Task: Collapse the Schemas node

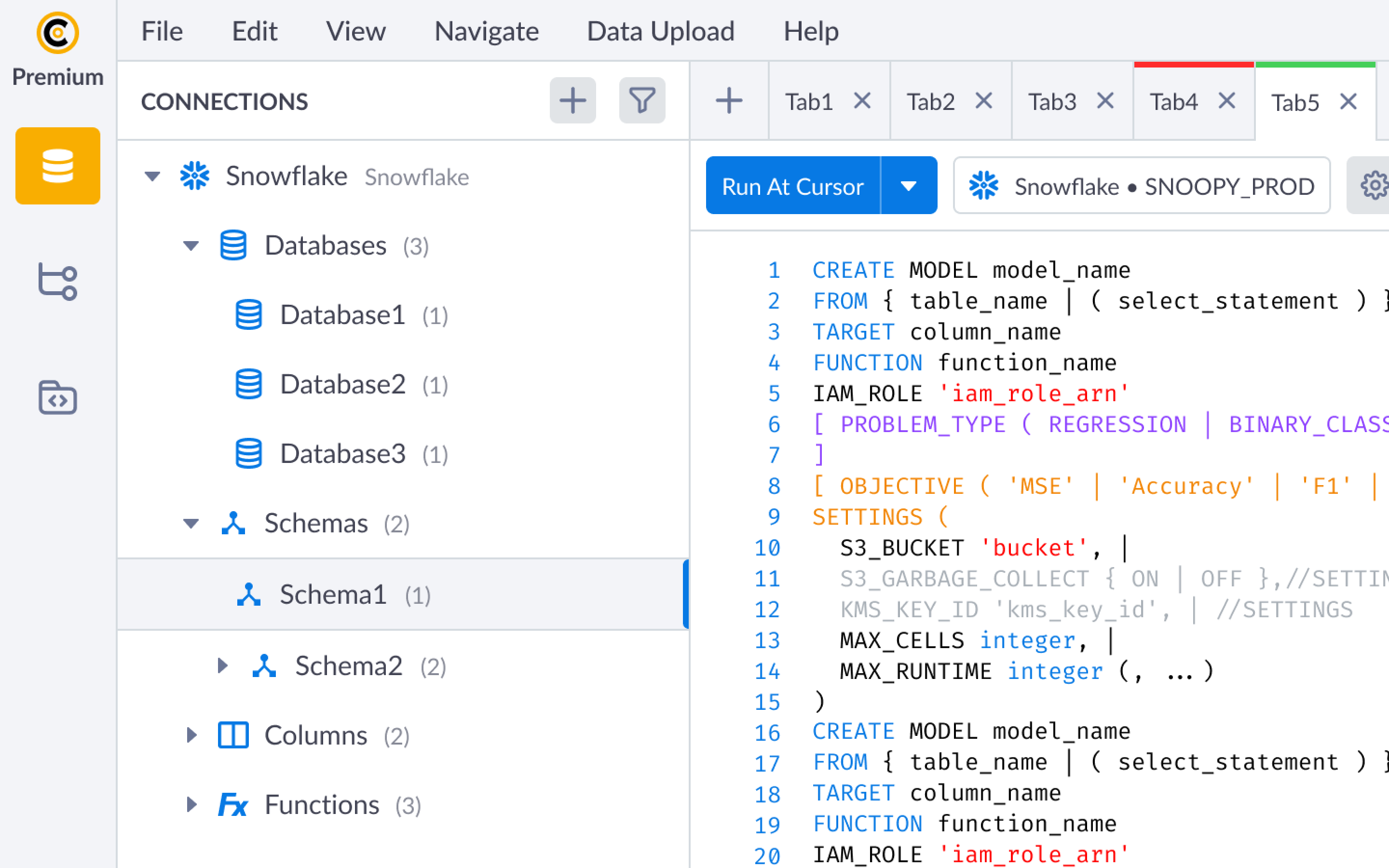Action: (x=191, y=524)
